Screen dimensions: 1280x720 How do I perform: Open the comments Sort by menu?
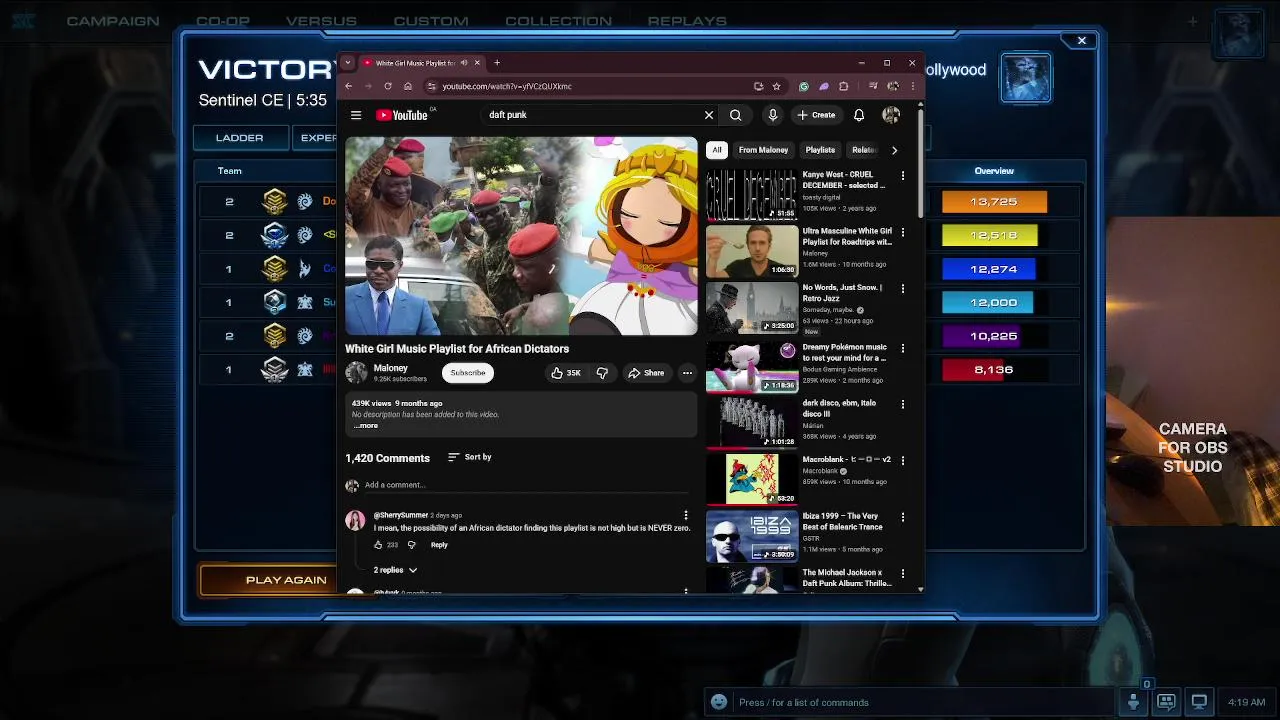pos(470,457)
